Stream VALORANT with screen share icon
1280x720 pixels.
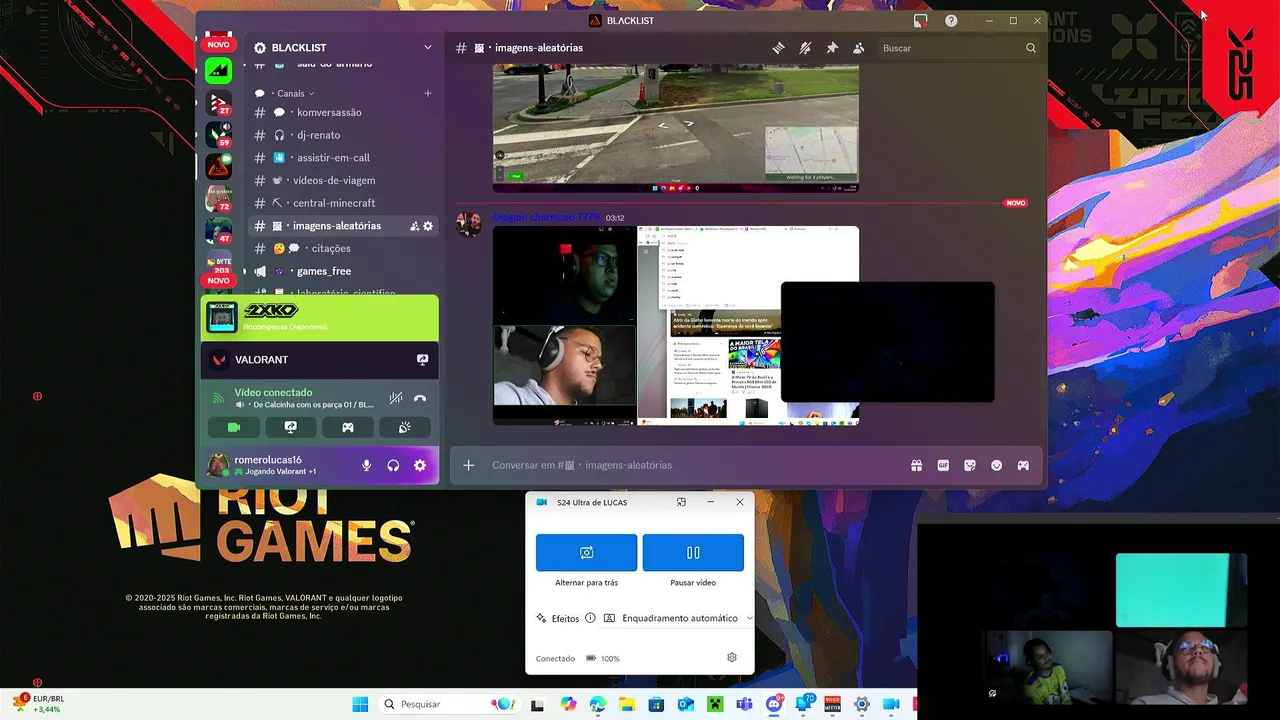[422, 360]
